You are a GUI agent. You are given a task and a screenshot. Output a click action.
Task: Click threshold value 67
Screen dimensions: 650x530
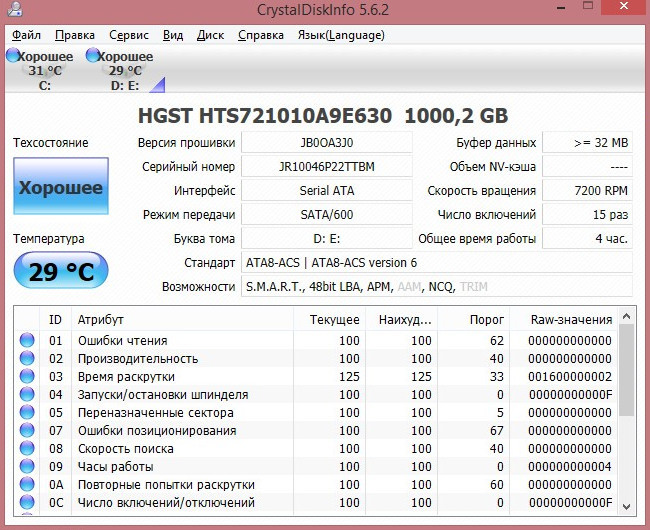(x=497, y=430)
